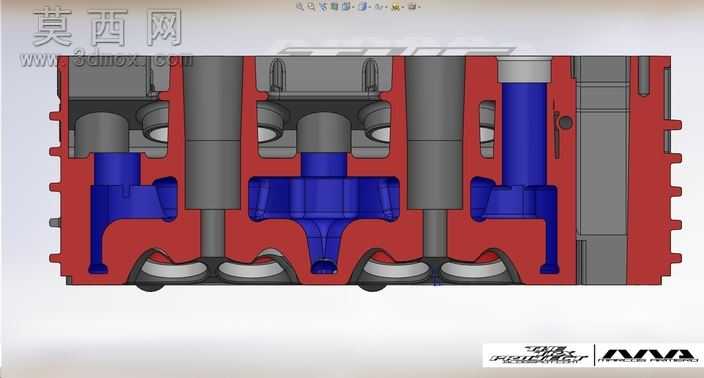Open the View Orientation cube icon
Image resolution: width=704 pixels, height=378 pixels.
pos(346,7)
